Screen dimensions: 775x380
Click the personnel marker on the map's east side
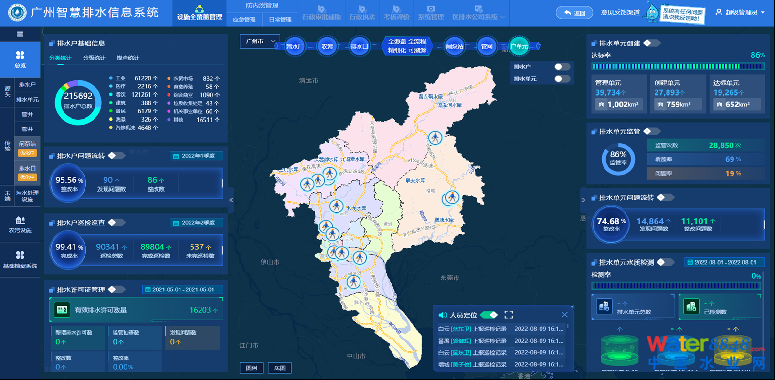tap(450, 198)
